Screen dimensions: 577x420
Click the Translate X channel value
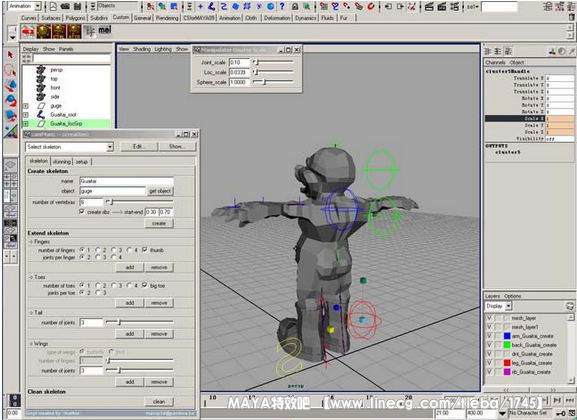click(560, 78)
